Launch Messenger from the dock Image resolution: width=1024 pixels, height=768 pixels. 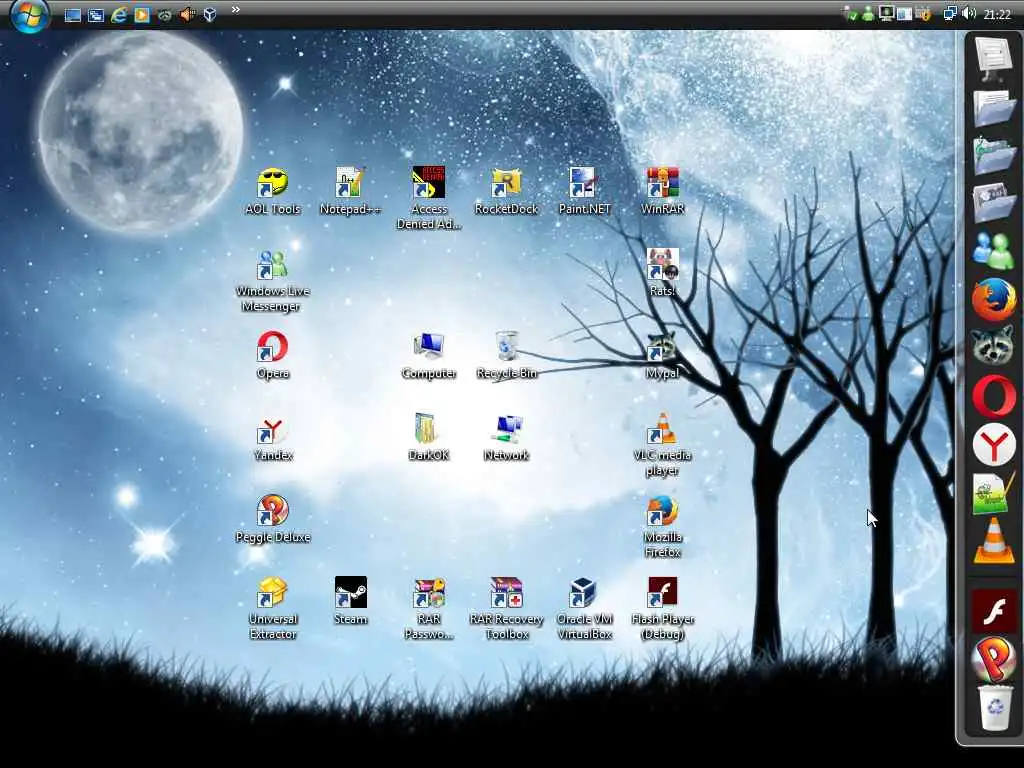[993, 251]
